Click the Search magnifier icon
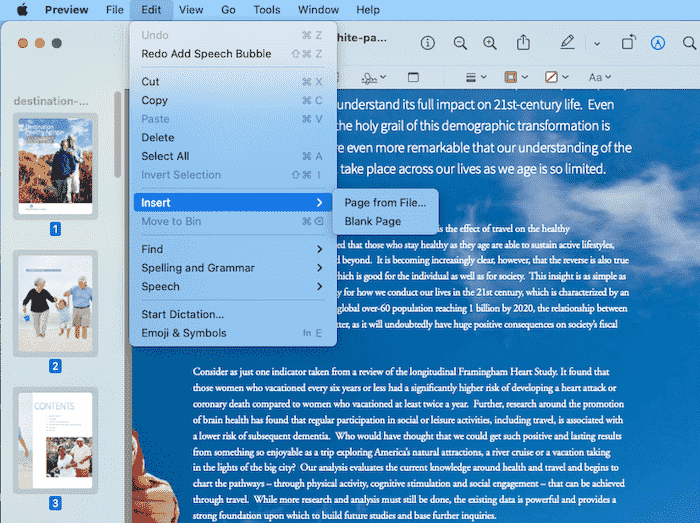Image resolution: width=700 pixels, height=523 pixels. [x=689, y=43]
